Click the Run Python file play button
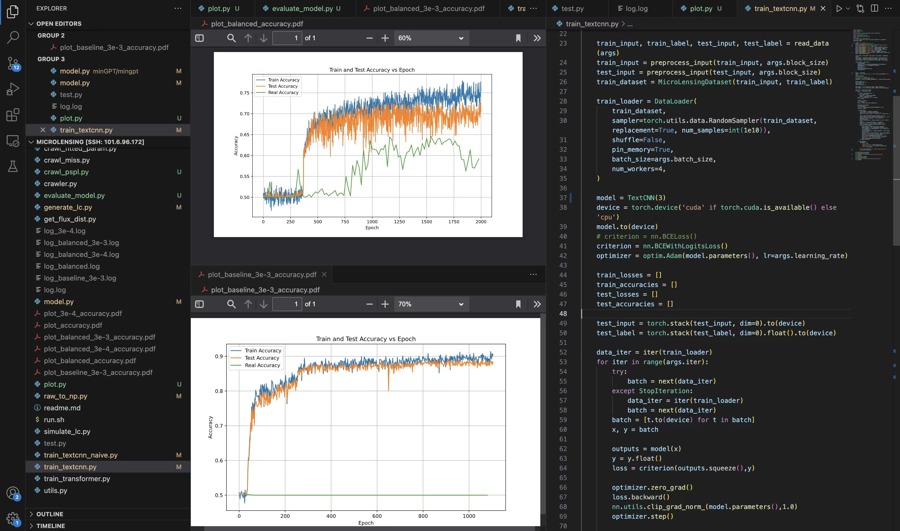Image resolution: width=900 pixels, height=531 pixels. (839, 9)
